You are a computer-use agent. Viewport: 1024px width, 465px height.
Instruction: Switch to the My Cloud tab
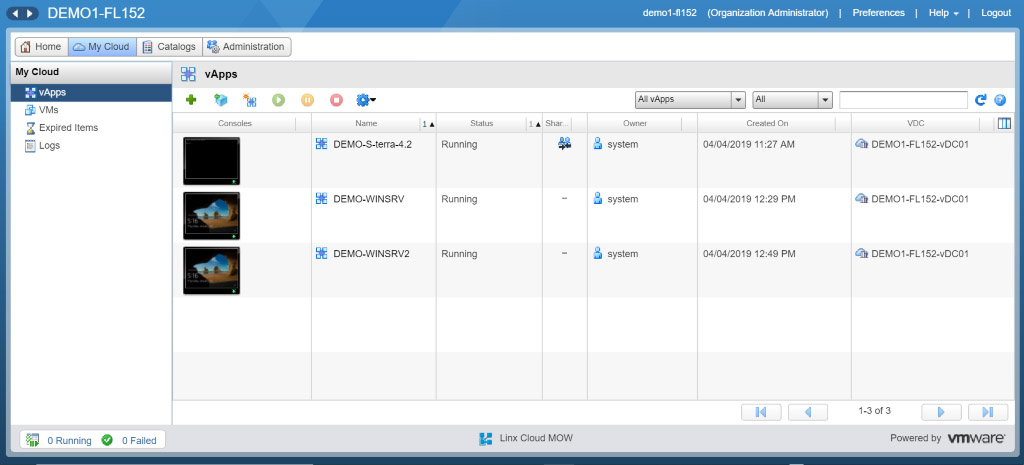tap(103, 47)
